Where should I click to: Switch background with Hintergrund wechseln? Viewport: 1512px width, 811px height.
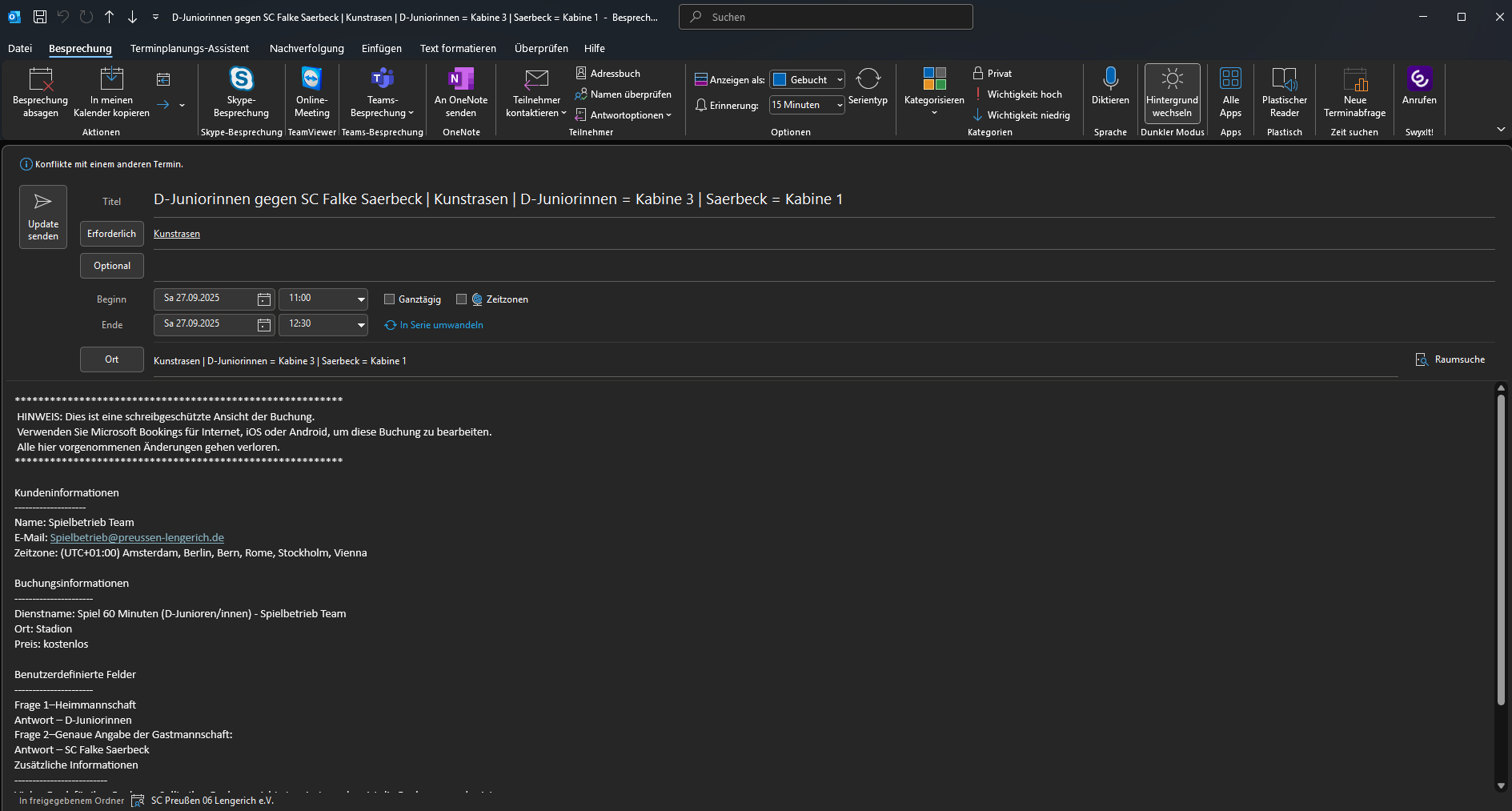click(1172, 79)
